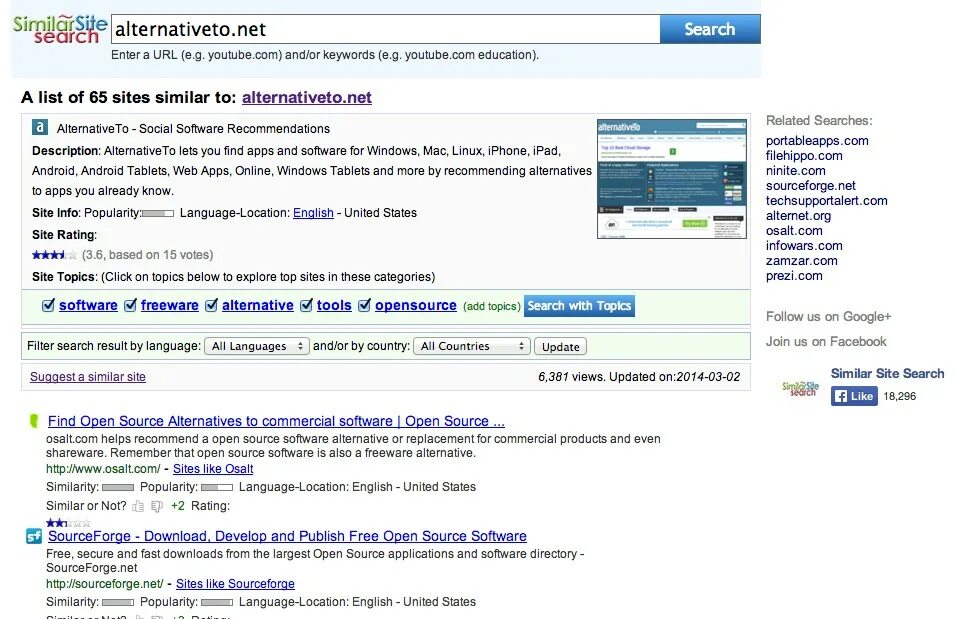This screenshot has height=619, width=980.
Task: Click the Similar Site Search Facebook link
Action: pos(887,373)
